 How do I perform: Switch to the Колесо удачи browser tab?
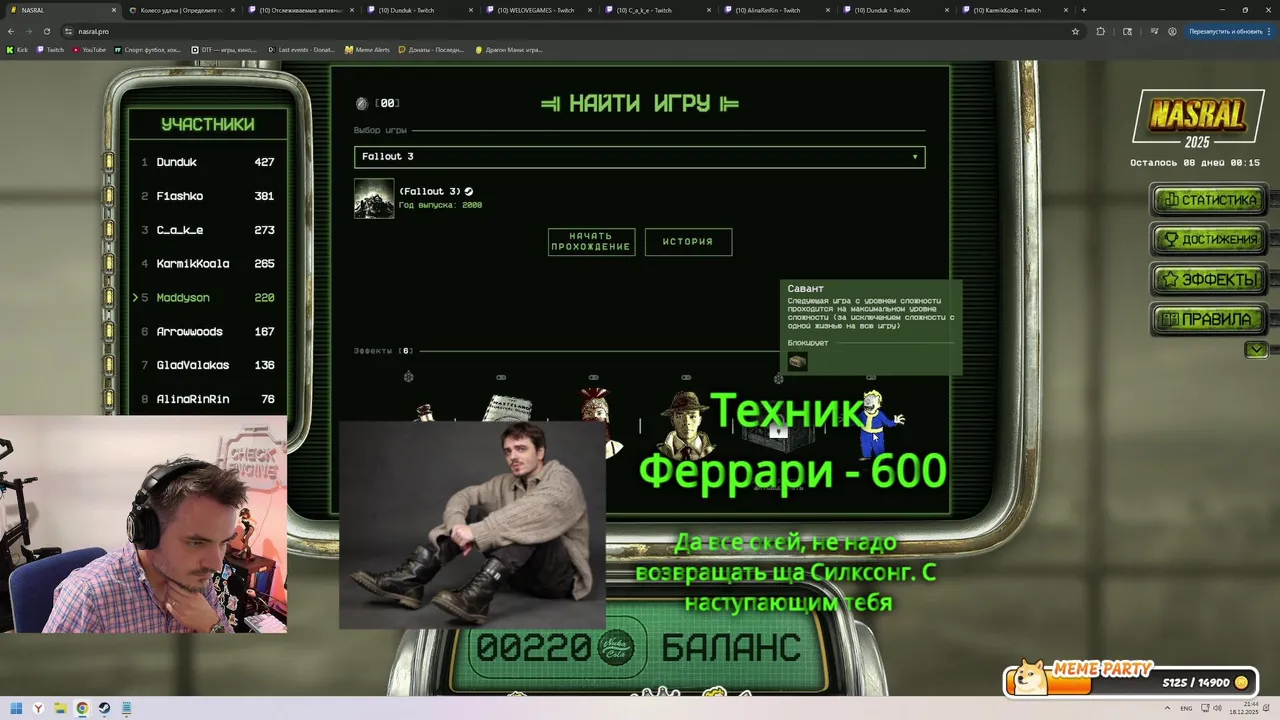[180, 10]
